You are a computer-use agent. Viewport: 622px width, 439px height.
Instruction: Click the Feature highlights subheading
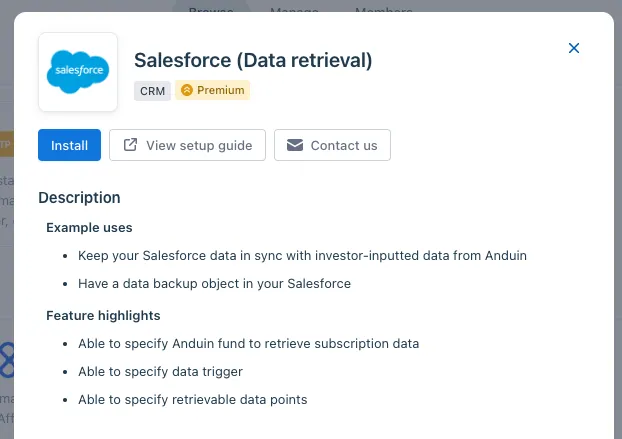point(103,316)
